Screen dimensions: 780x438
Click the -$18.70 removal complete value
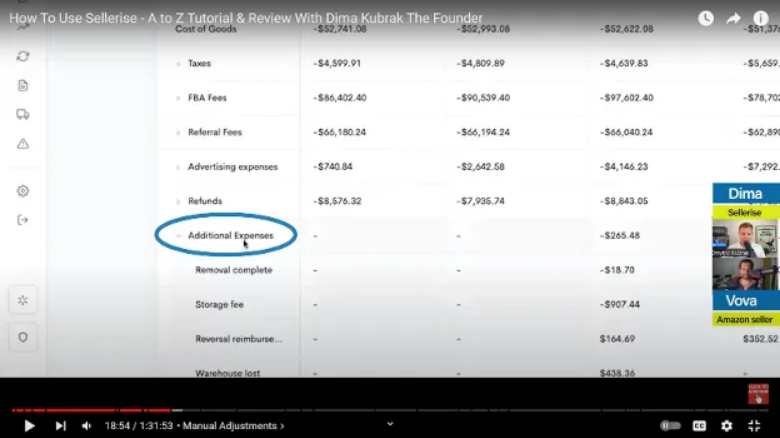point(617,270)
